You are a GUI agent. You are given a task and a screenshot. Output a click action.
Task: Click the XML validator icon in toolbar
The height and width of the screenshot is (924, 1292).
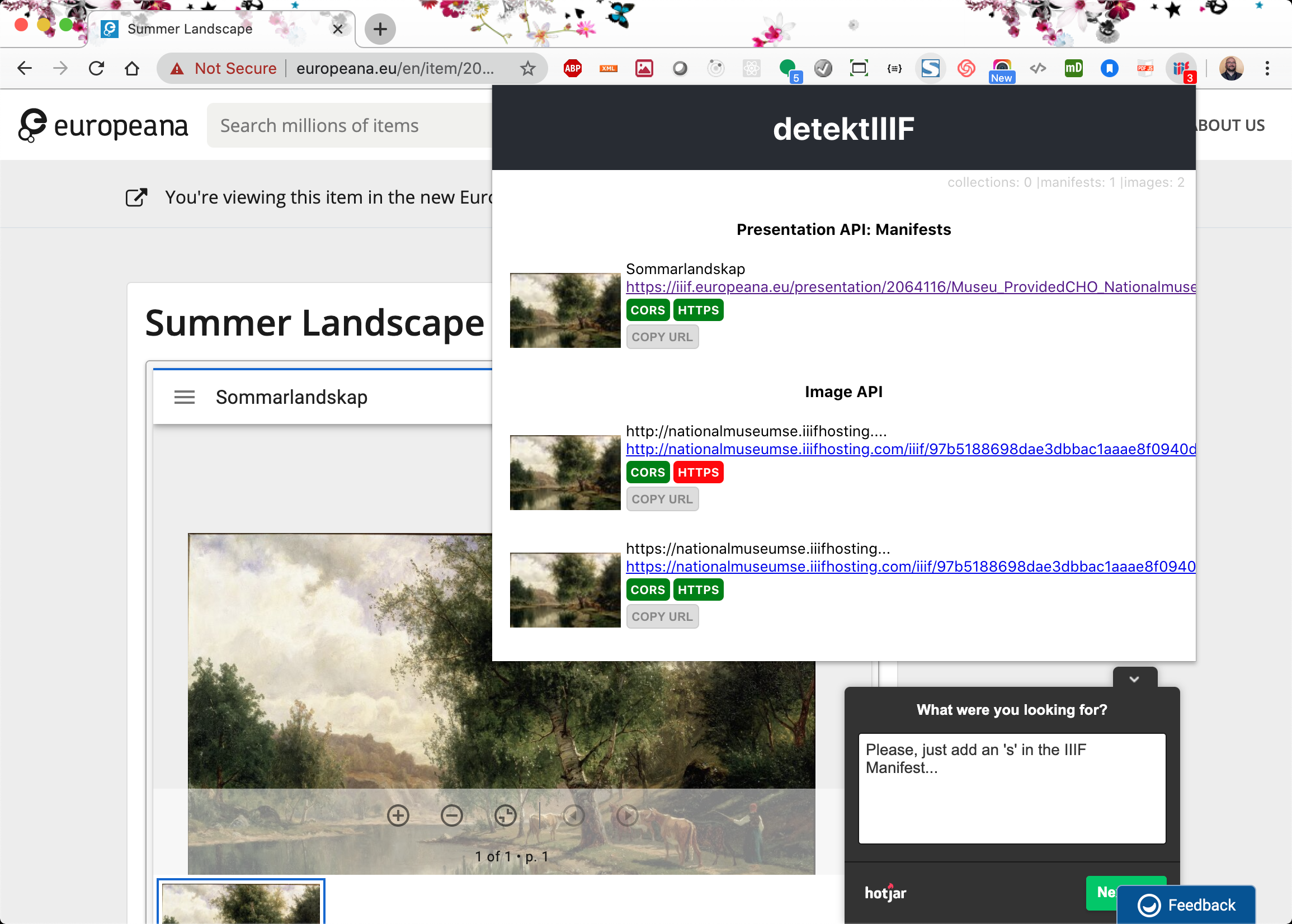[609, 69]
